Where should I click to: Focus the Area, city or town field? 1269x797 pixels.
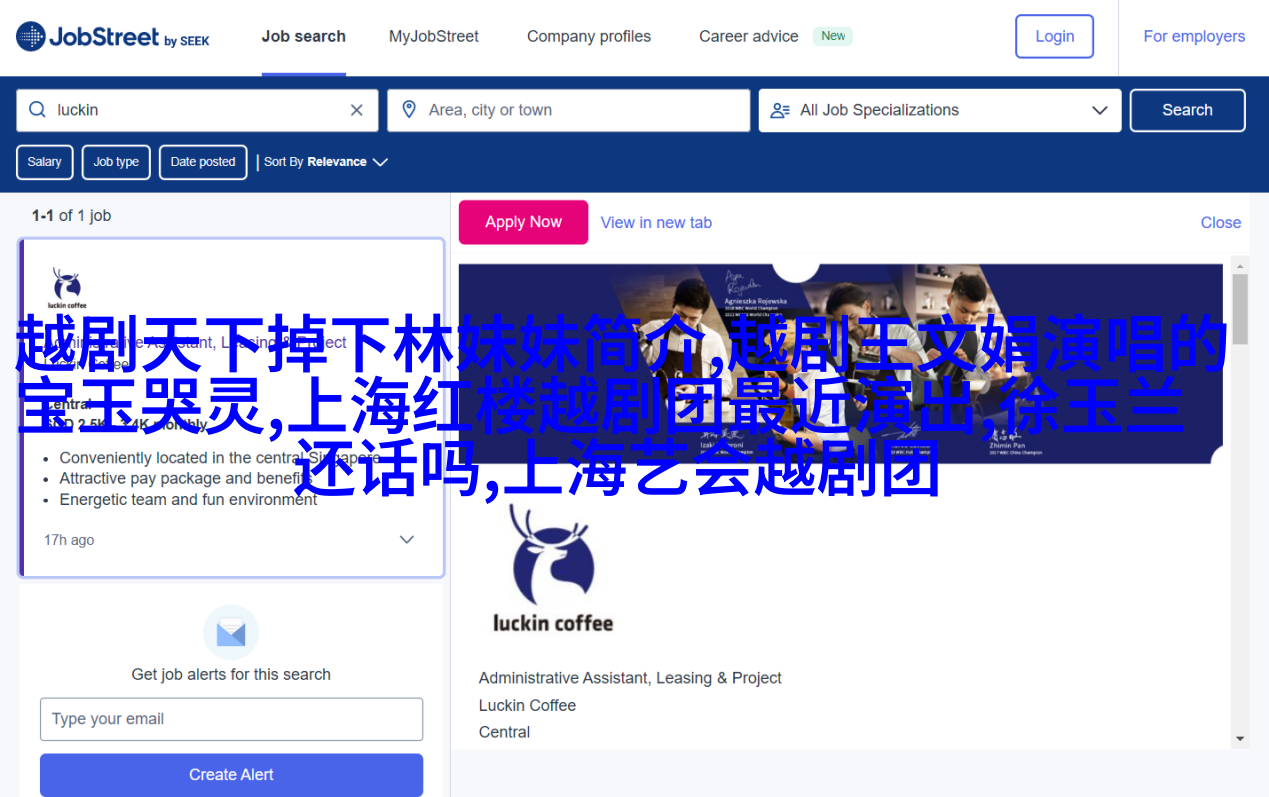(x=569, y=110)
